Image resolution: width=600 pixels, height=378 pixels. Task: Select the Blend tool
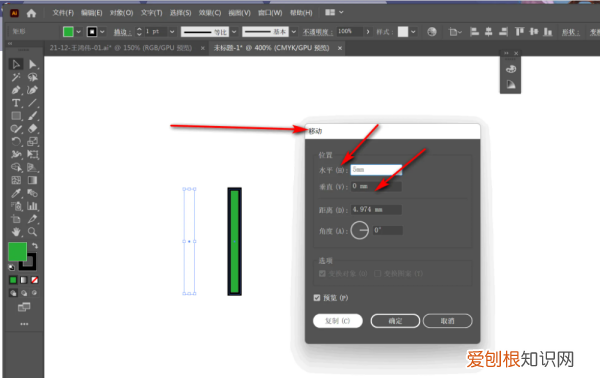tap(33, 193)
